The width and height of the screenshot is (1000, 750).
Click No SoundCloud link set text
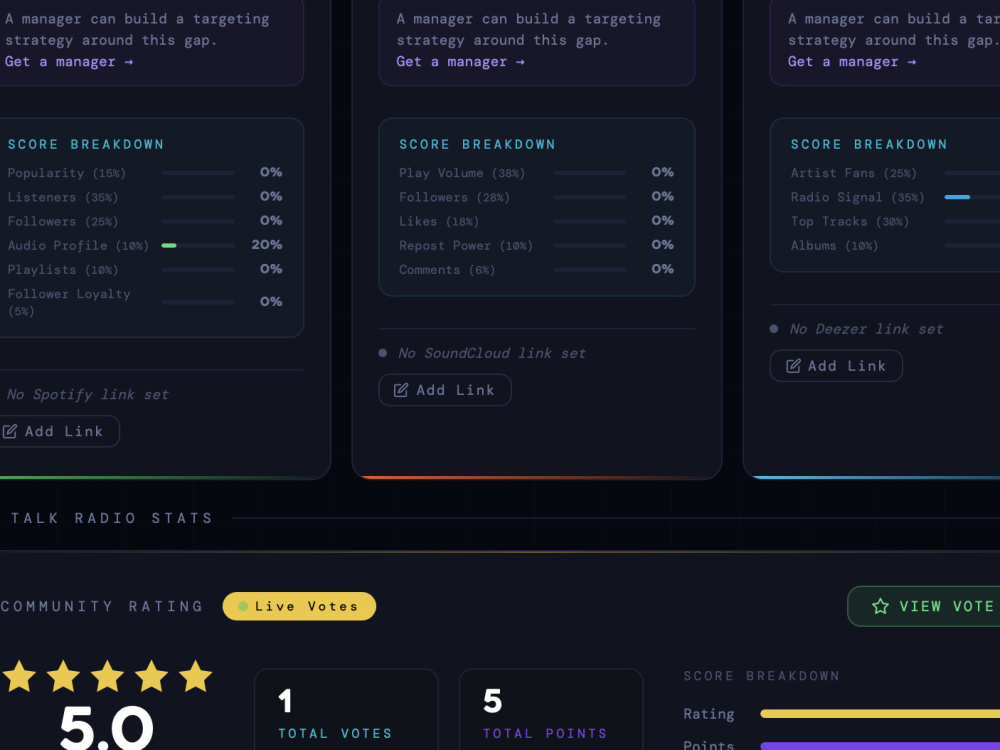point(492,353)
